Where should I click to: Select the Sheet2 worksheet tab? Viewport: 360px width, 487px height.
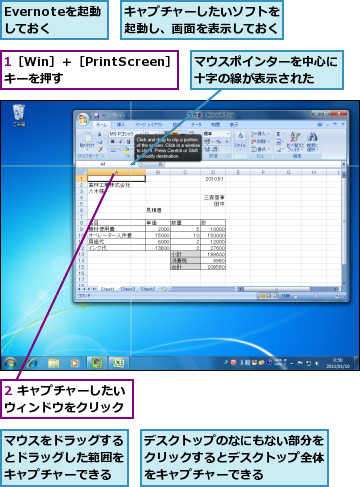pyautogui.click(x=147, y=289)
